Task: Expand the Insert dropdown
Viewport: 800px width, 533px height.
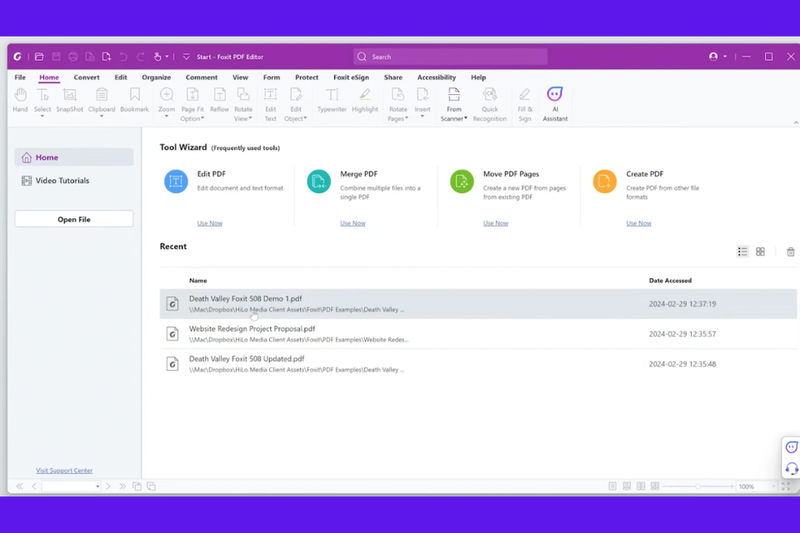Action: coord(422,117)
